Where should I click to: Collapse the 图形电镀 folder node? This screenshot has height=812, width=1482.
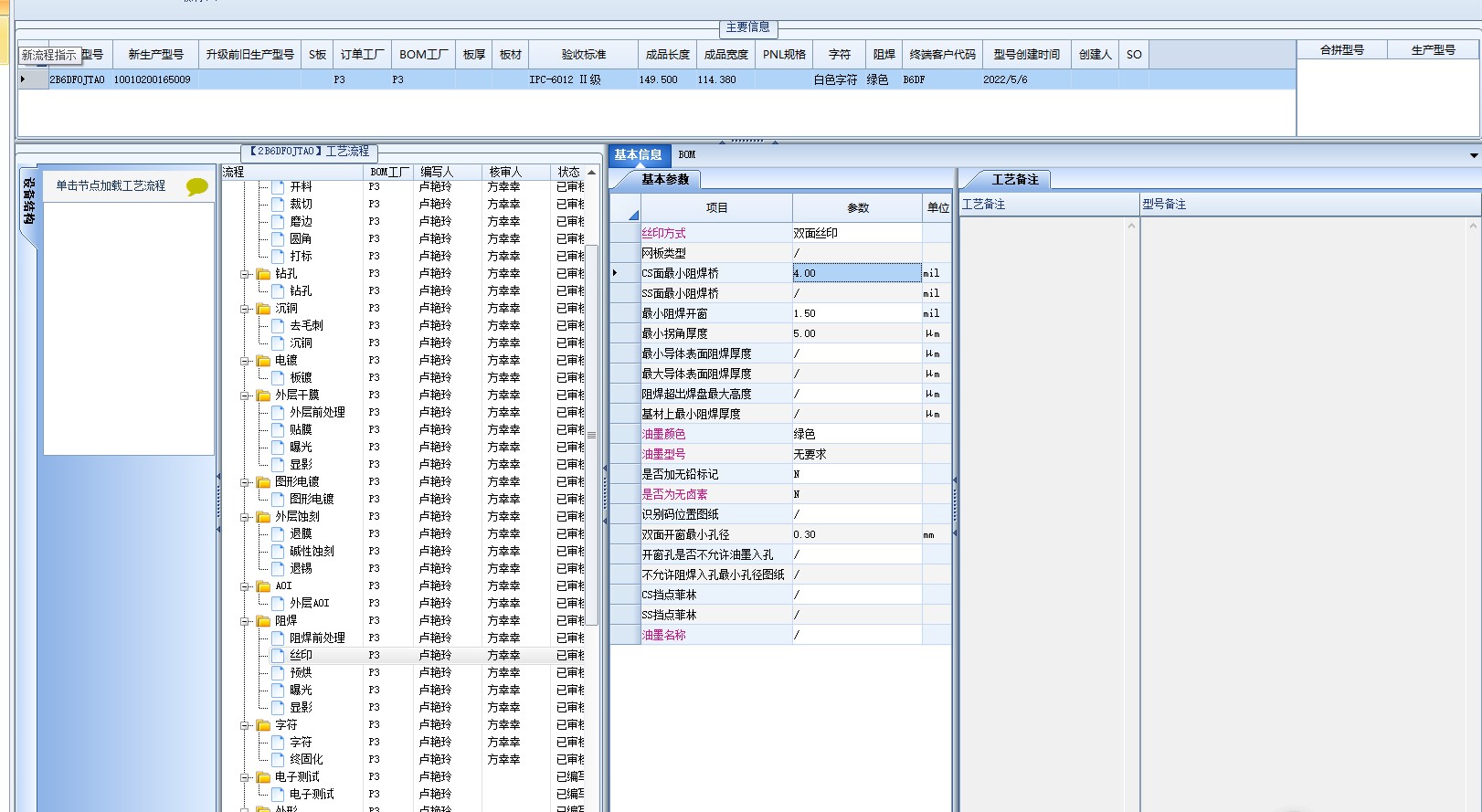(x=245, y=482)
